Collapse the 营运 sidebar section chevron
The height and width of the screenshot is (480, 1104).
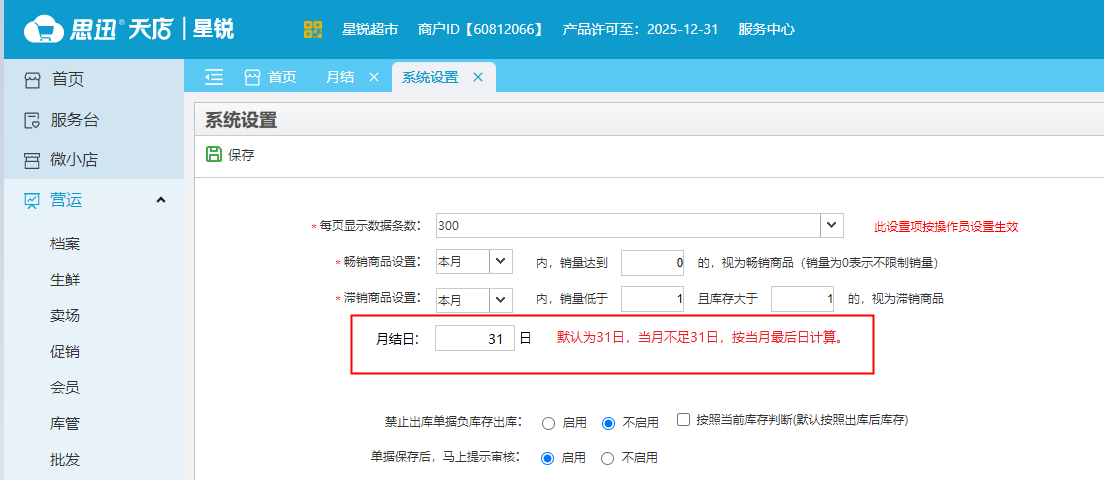pyautogui.click(x=161, y=201)
